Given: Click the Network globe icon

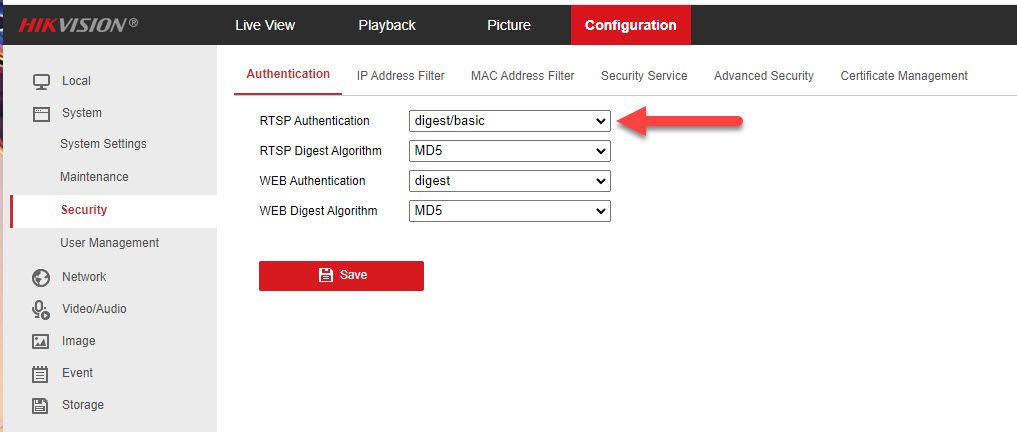Looking at the screenshot, I should [x=41, y=277].
